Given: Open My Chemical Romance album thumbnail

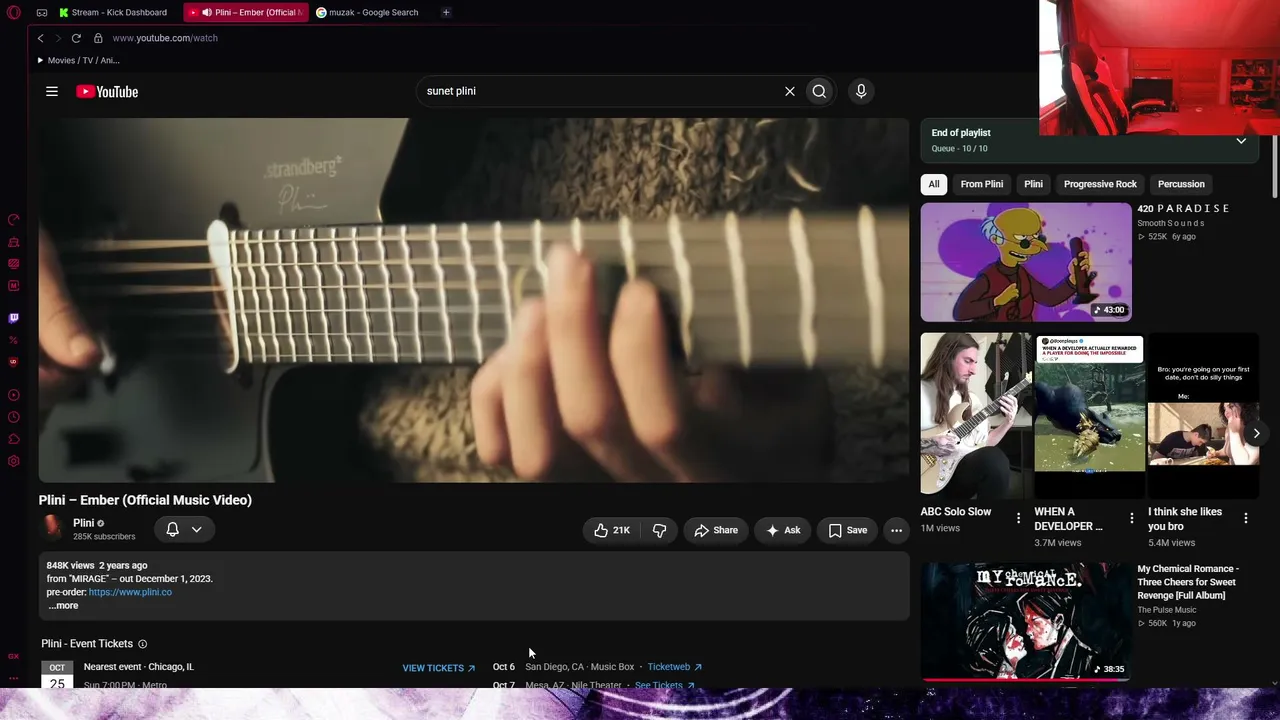Looking at the screenshot, I should (x=1026, y=621).
